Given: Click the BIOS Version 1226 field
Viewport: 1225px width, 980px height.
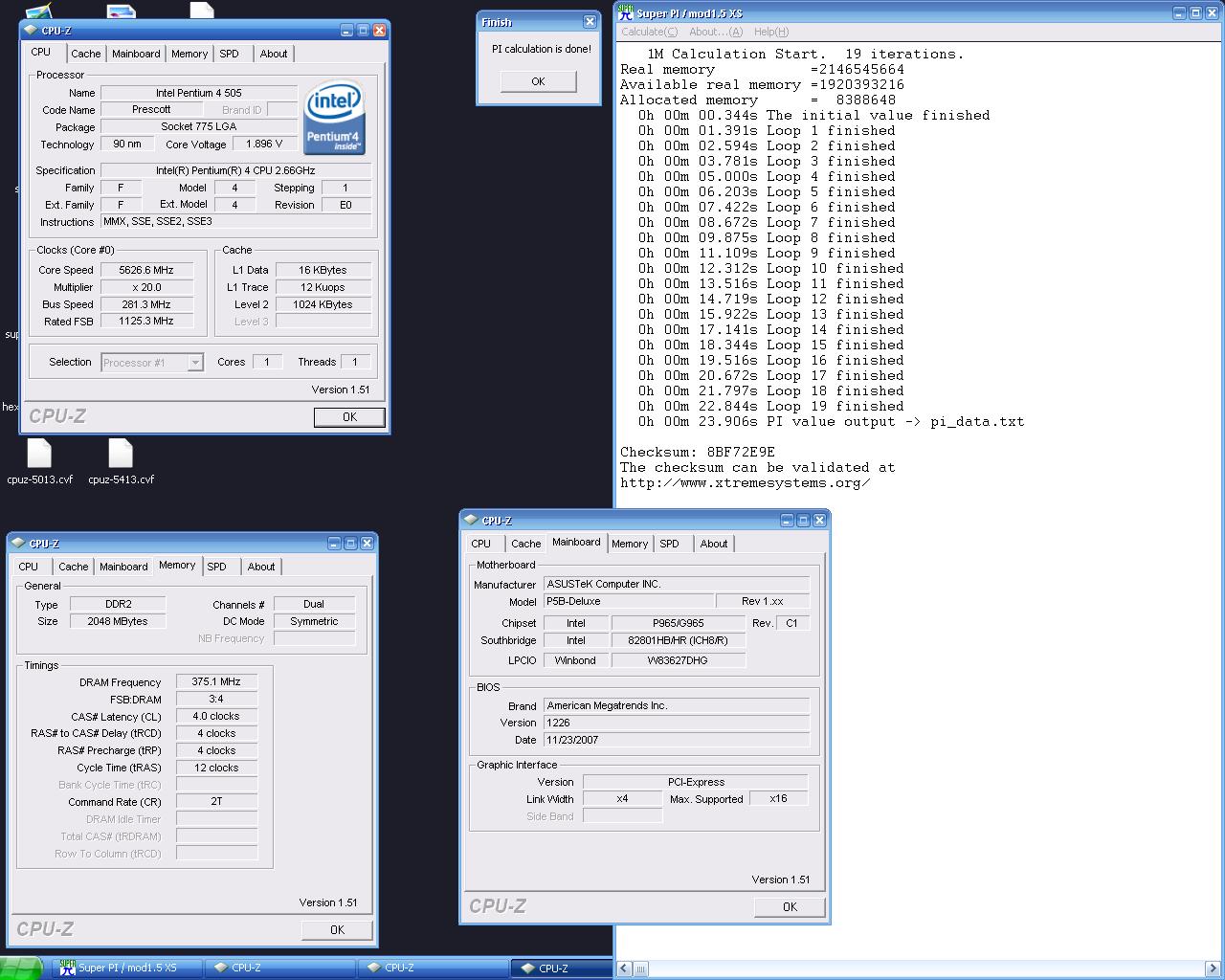Looking at the screenshot, I should 677,724.
